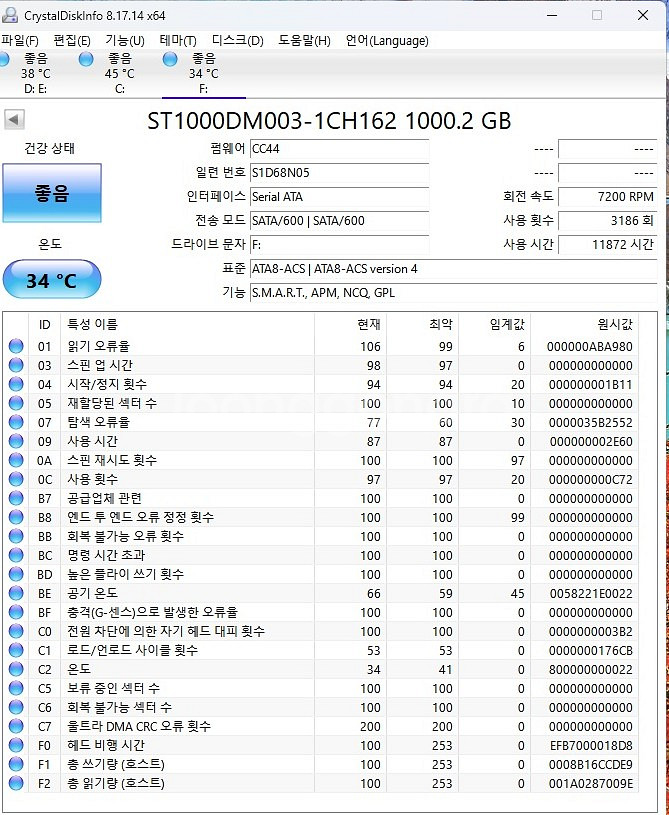Click the blue status orb for drive C:
This screenshot has height=815, width=669.
pos(86,59)
